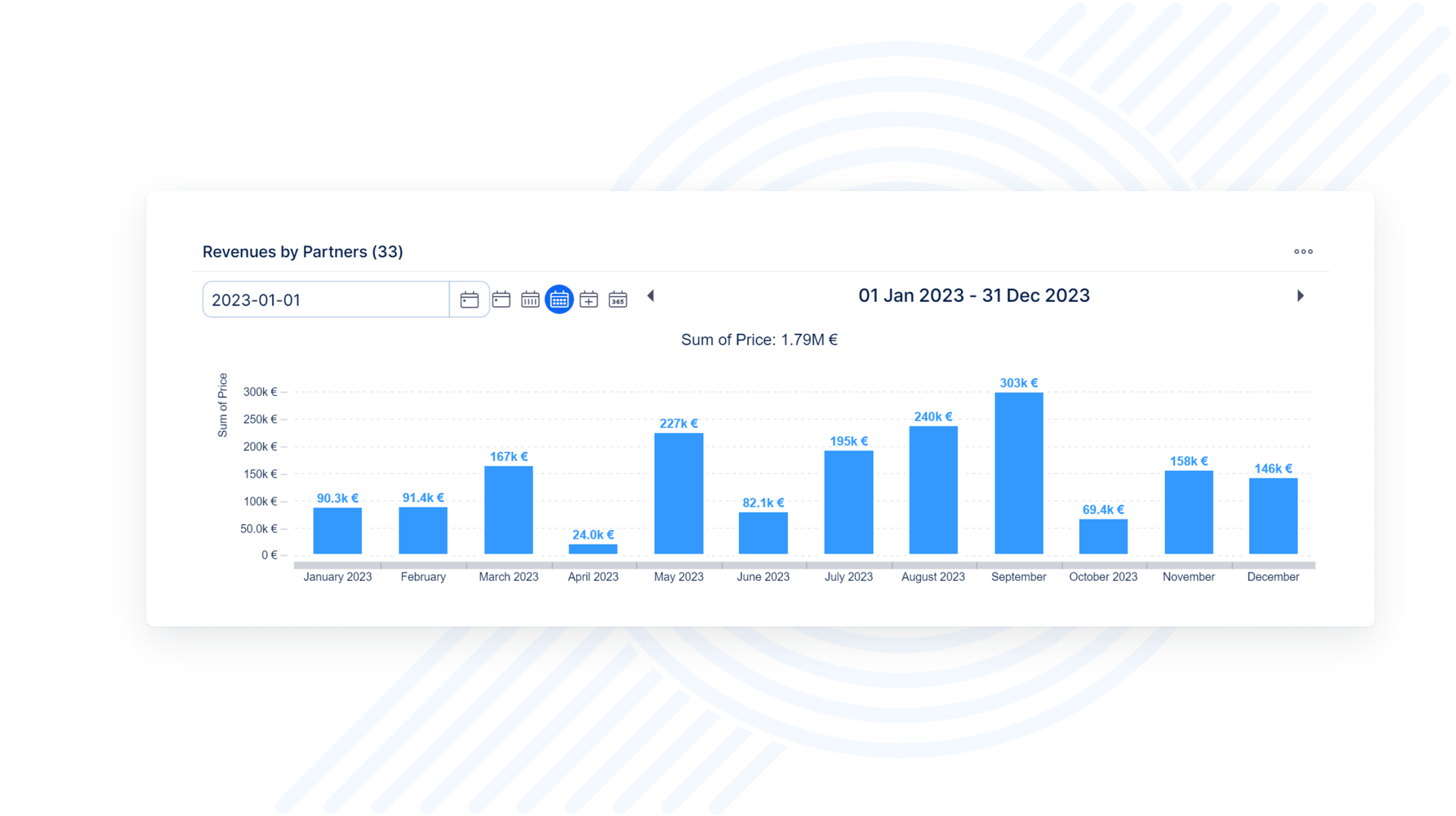Click the Revenues by Partners (33) title
Viewport: 1456px width, 816px height.
click(x=302, y=252)
